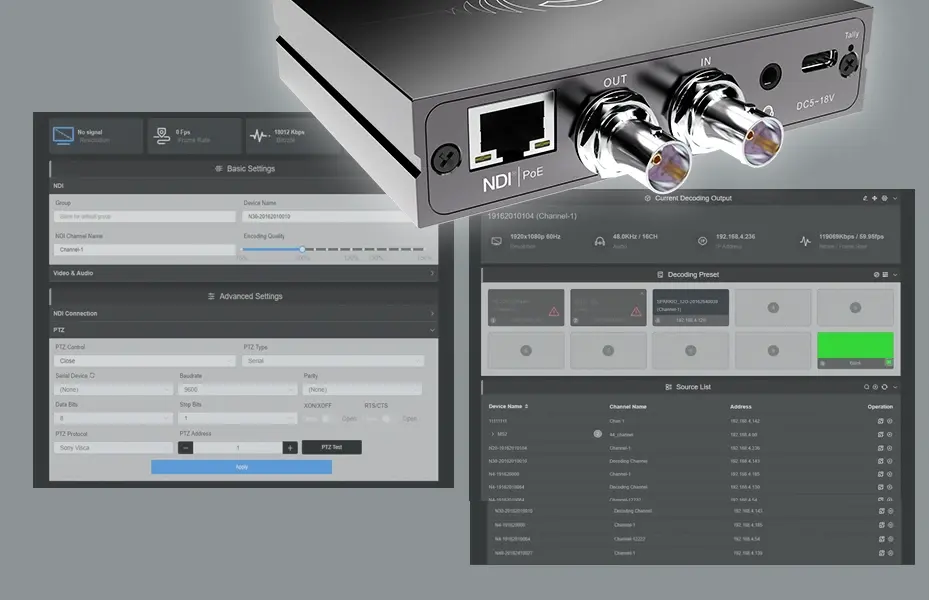This screenshot has width=929, height=600.
Task: Collapse the Decoding Preset panel chevron
Action: point(895,275)
